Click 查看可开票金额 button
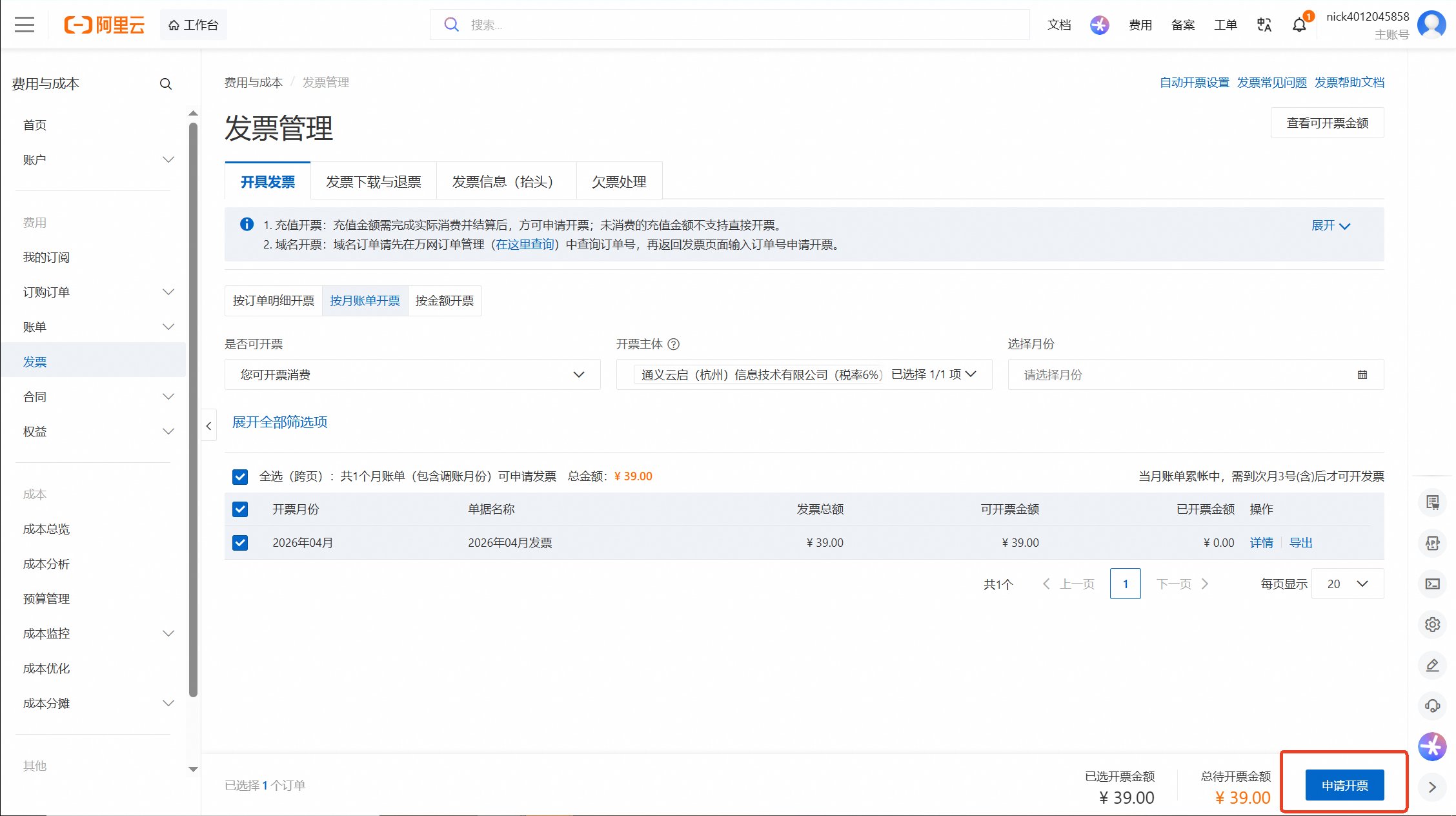Viewport: 1456px width, 816px height. [x=1327, y=123]
